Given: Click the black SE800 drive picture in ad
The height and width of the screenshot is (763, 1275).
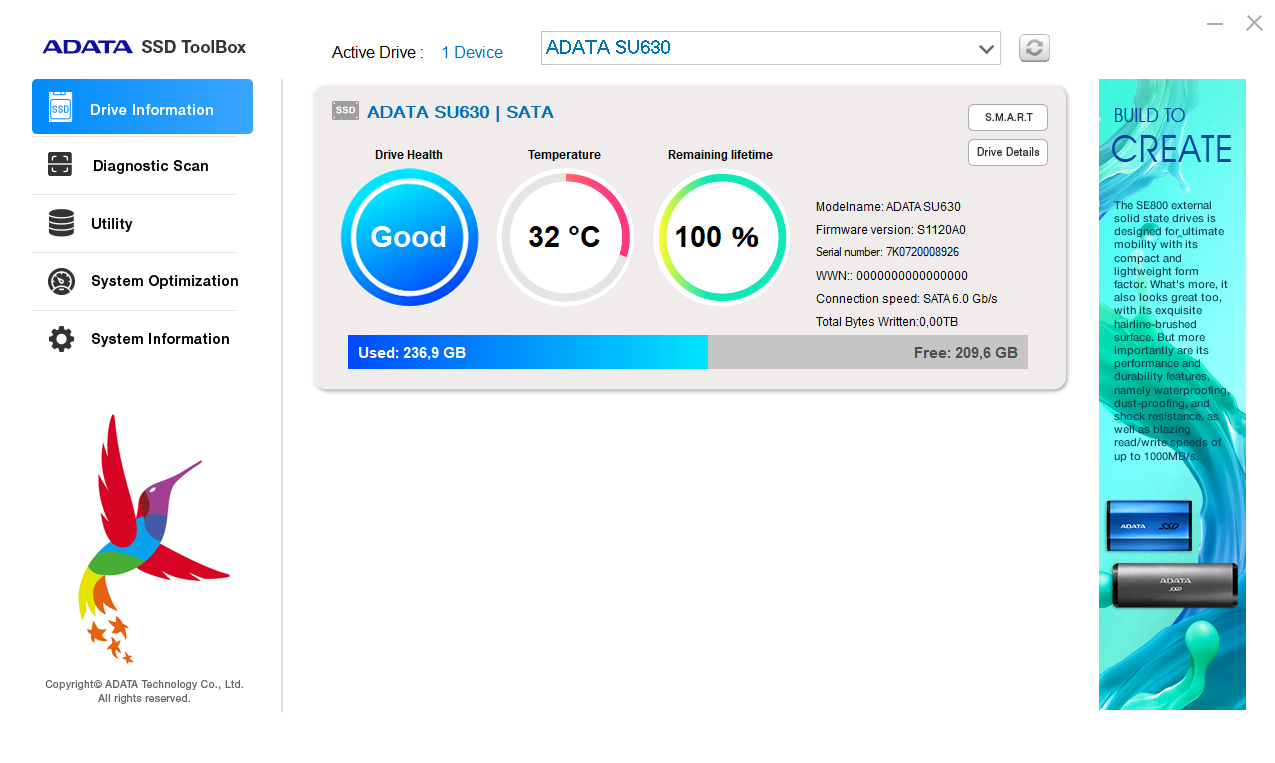Looking at the screenshot, I should click(x=1175, y=585).
